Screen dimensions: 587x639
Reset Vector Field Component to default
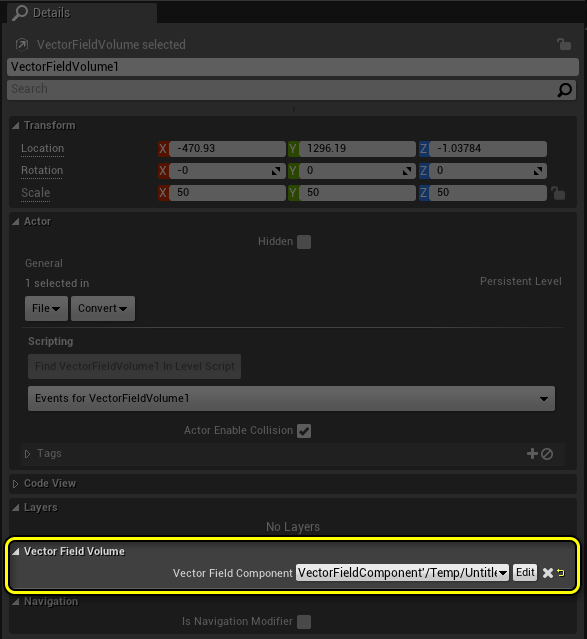[561, 573]
